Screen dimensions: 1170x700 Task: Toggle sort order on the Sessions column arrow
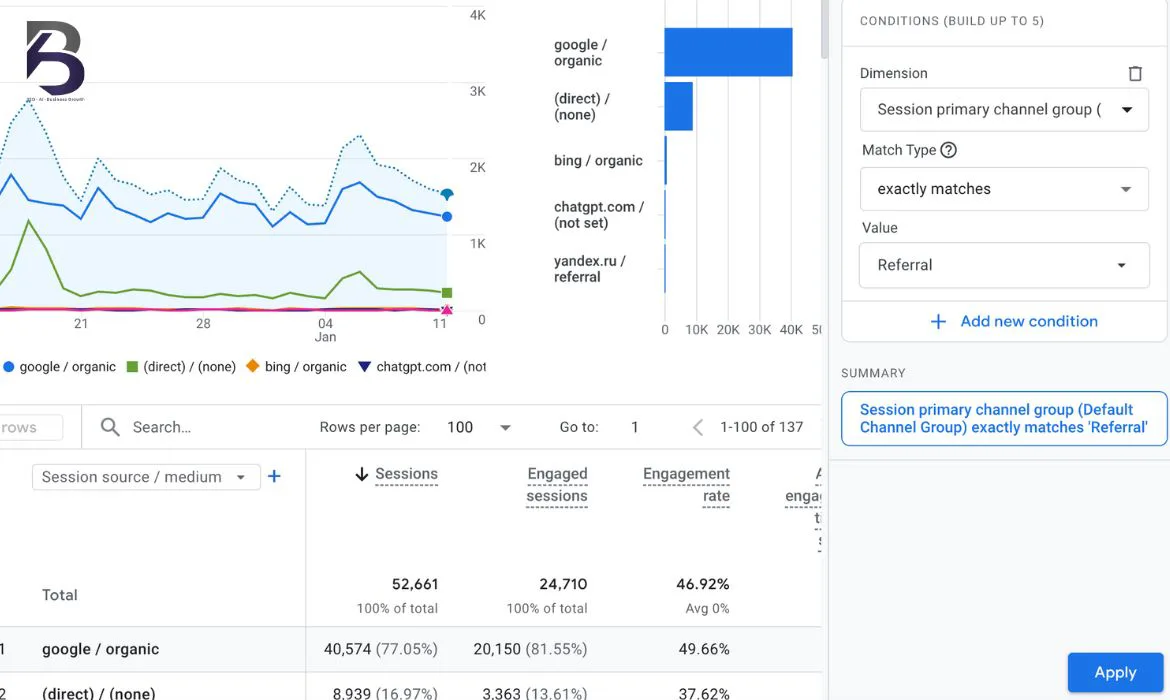pos(361,473)
